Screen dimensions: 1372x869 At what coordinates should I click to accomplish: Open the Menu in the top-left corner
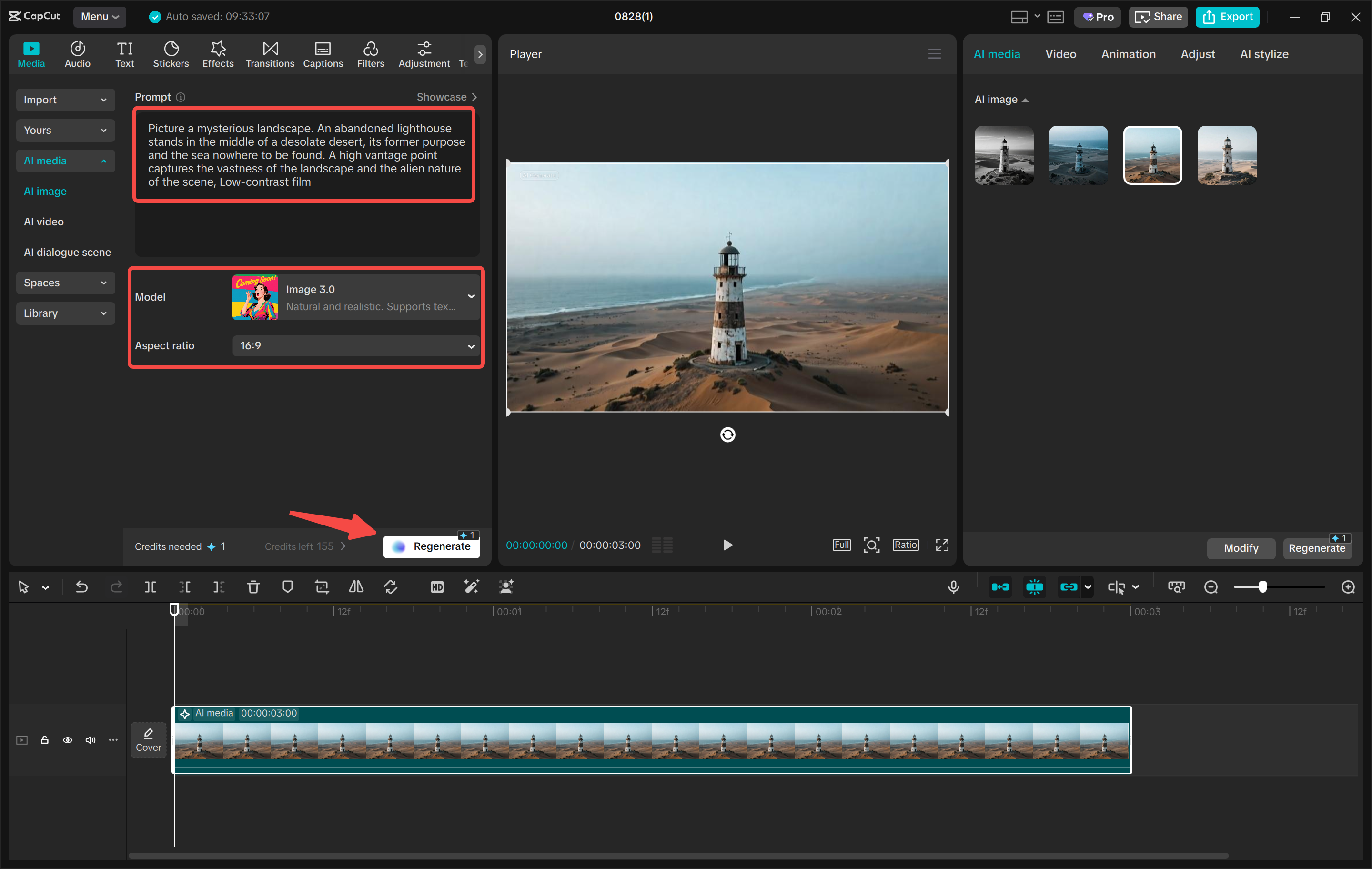(99, 17)
